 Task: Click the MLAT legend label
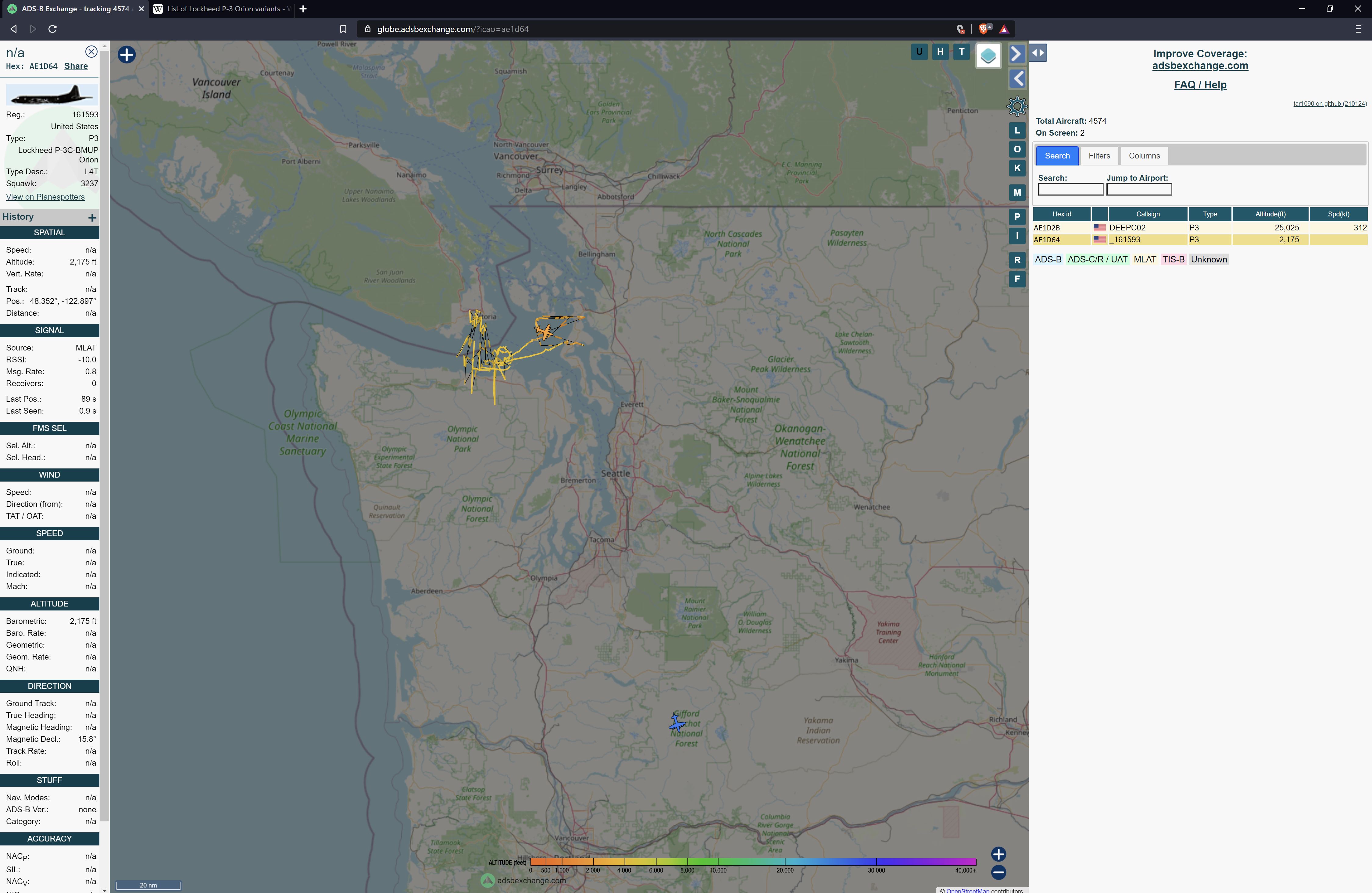pos(1144,260)
